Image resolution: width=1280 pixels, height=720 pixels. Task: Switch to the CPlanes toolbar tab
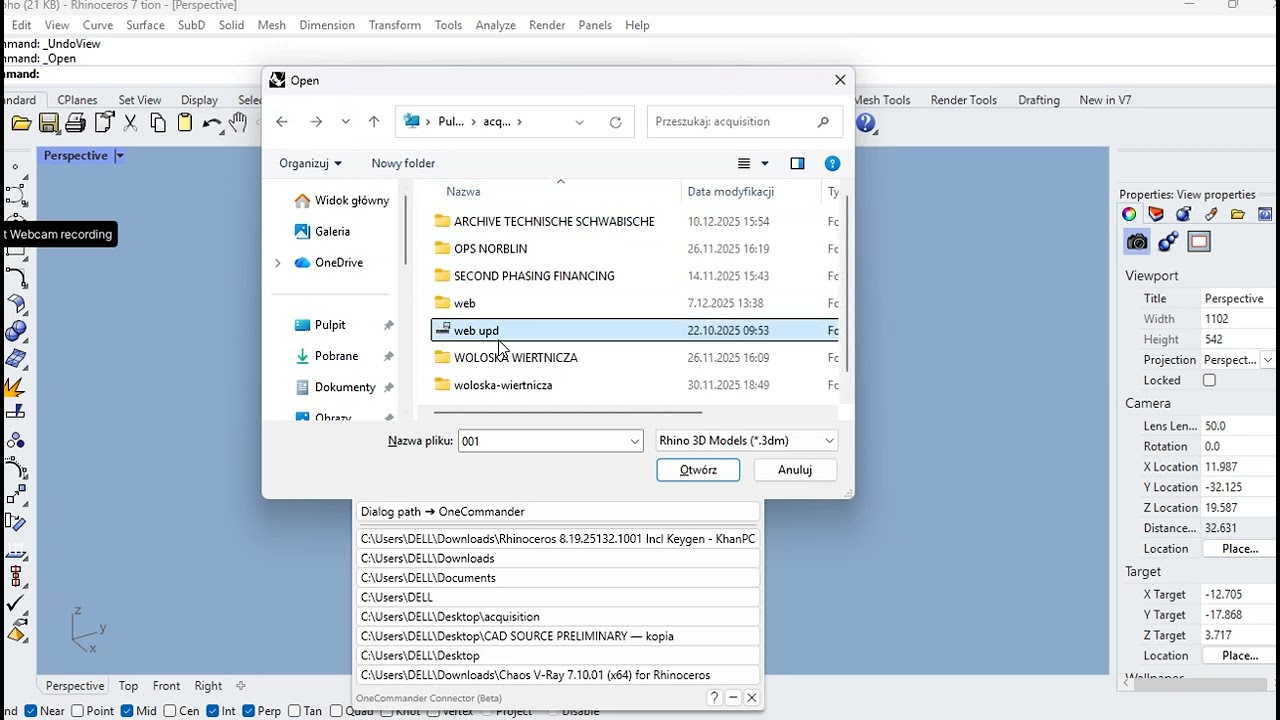77,100
